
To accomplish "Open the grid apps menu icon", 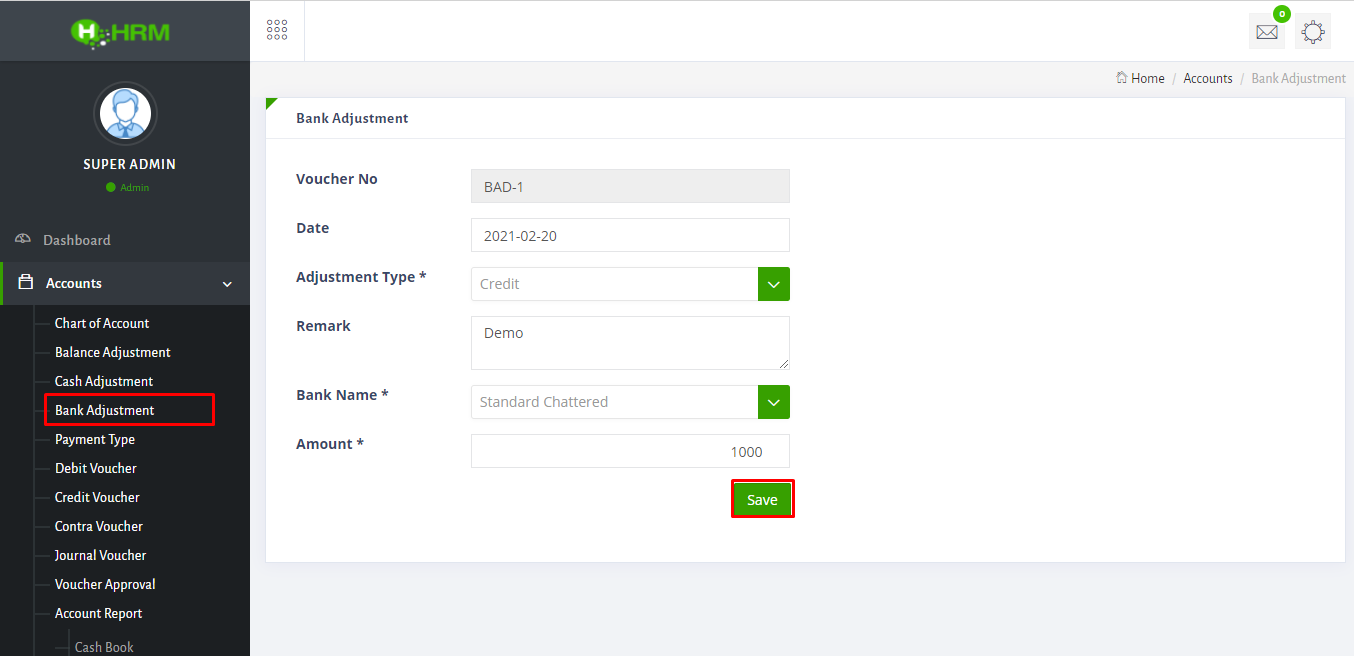I will 277,30.
